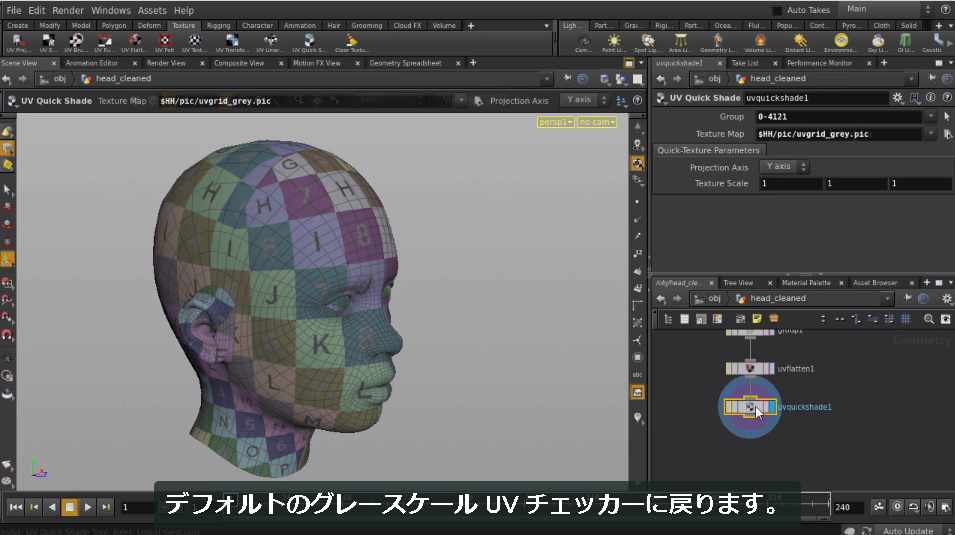The height and width of the screenshot is (535, 955).
Task: Click the UV Transform shelf tool
Action: coord(232,42)
